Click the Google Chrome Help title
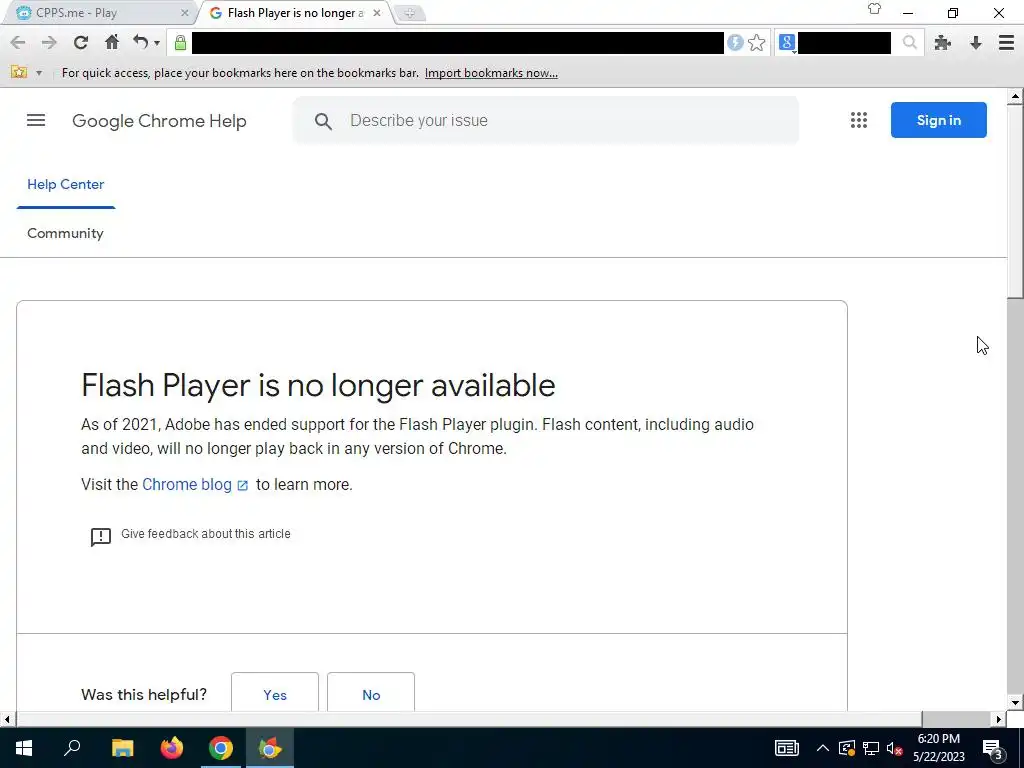 pyautogui.click(x=159, y=121)
